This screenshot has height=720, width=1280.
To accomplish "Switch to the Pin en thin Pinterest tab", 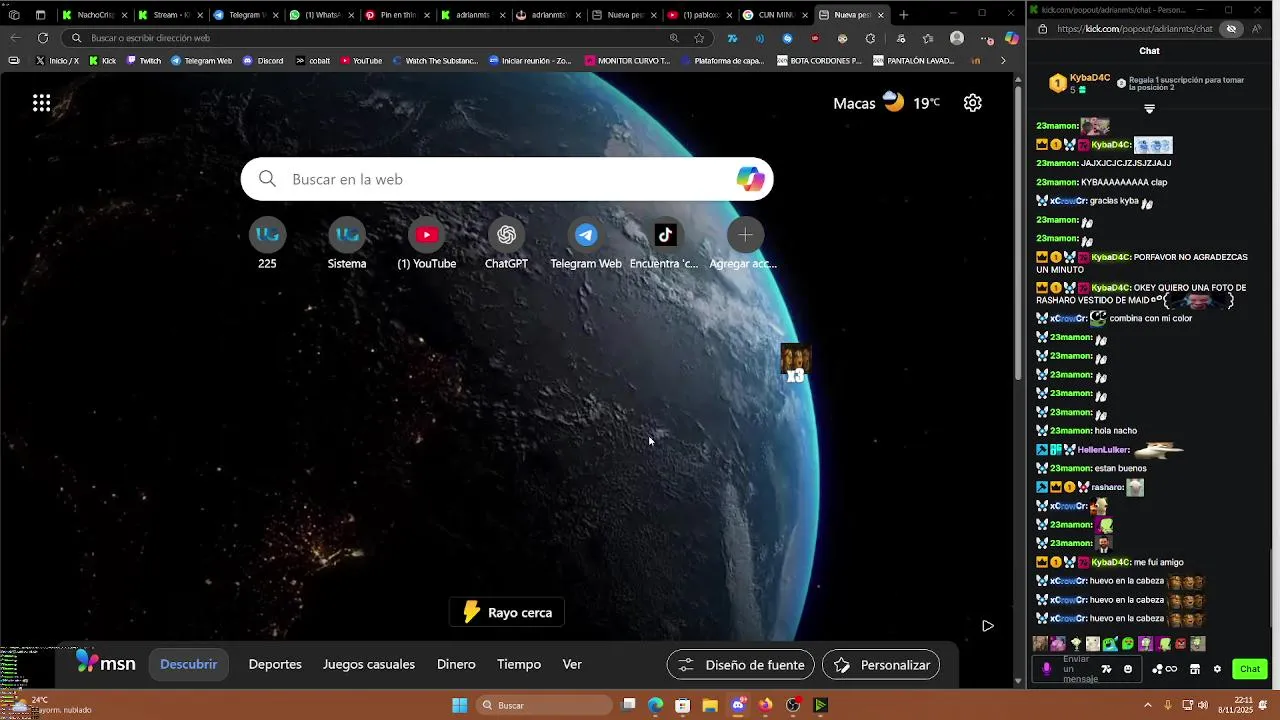I will (396, 15).
